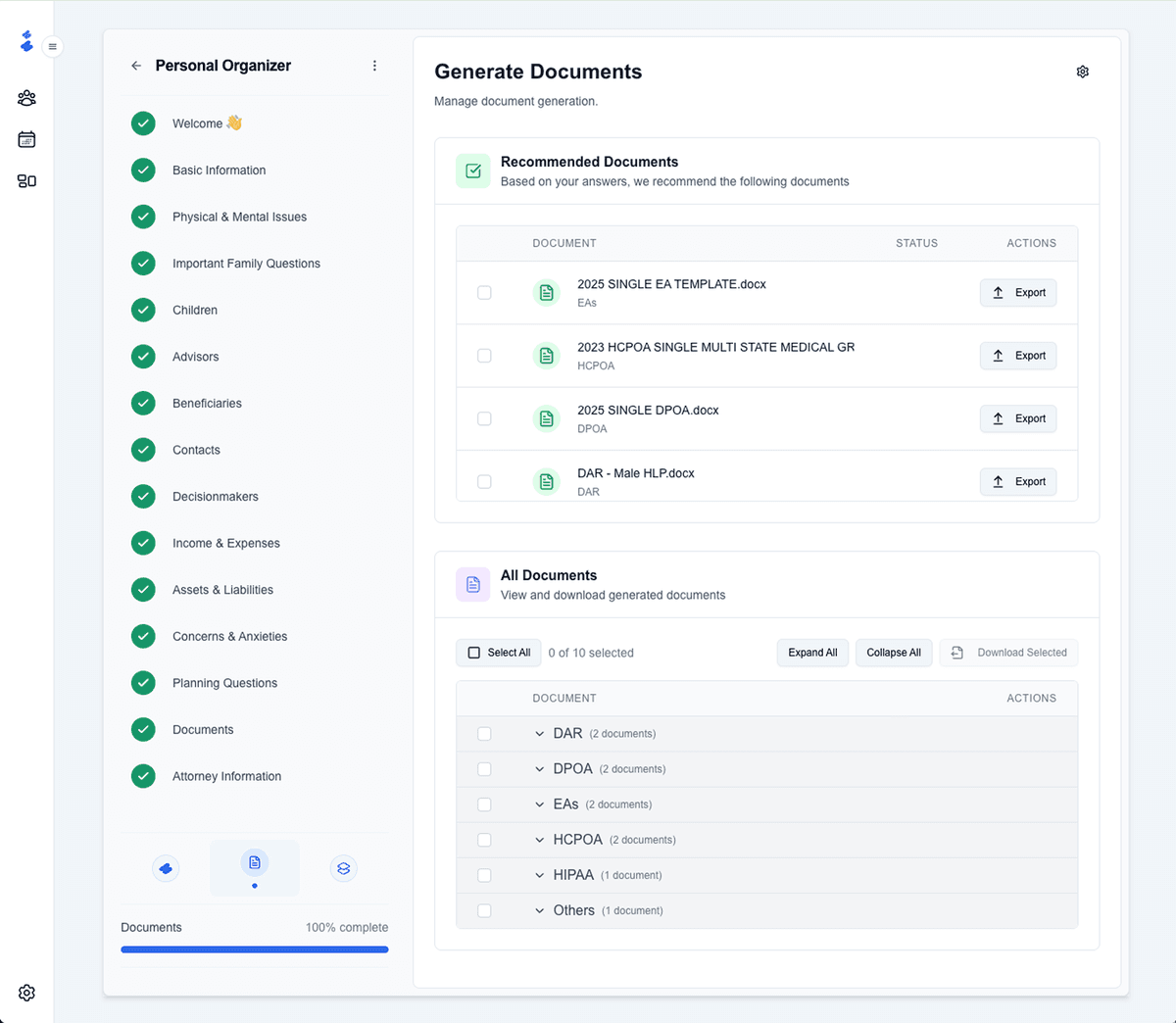
Task: Tick the checkbox for 2025 SINGLE DPOA.docx
Action: tap(484, 418)
